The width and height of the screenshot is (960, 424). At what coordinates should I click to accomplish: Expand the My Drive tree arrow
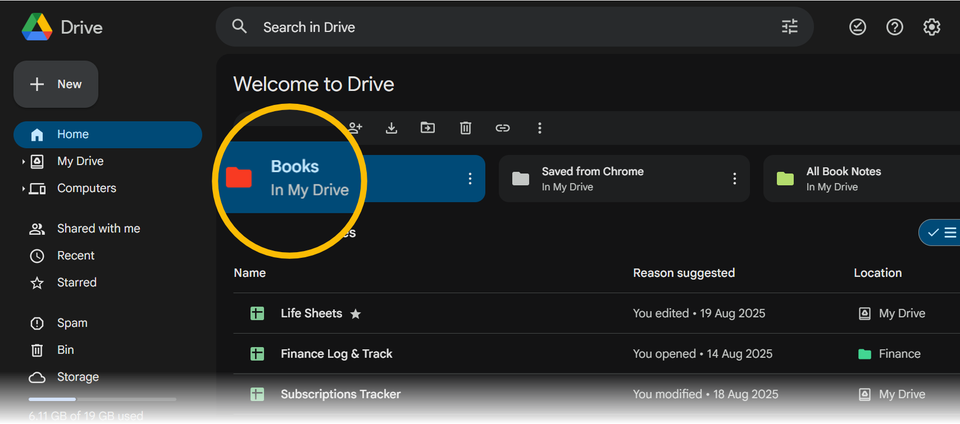pos(23,162)
